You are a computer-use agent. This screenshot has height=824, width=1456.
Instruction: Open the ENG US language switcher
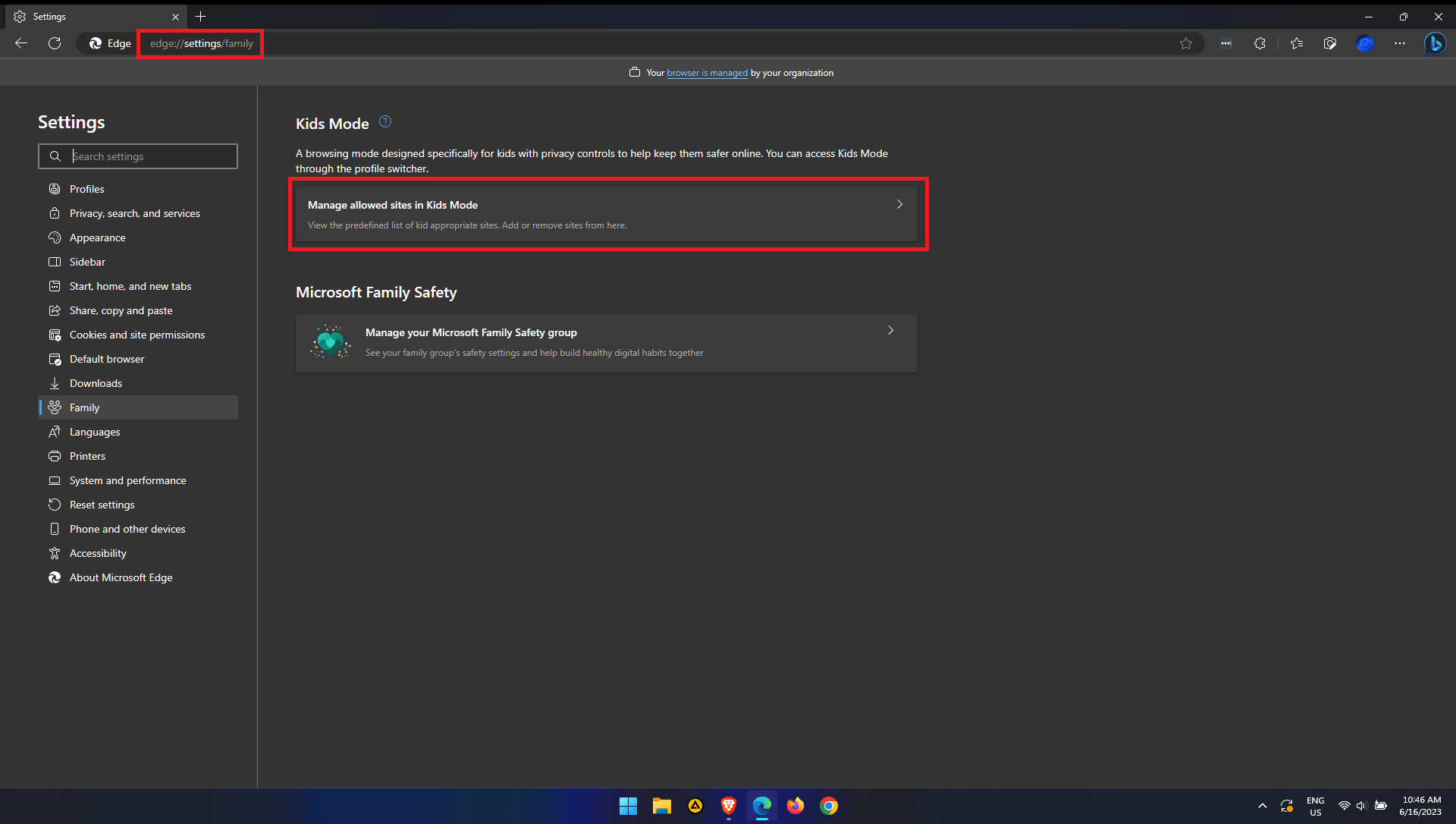[1315, 806]
